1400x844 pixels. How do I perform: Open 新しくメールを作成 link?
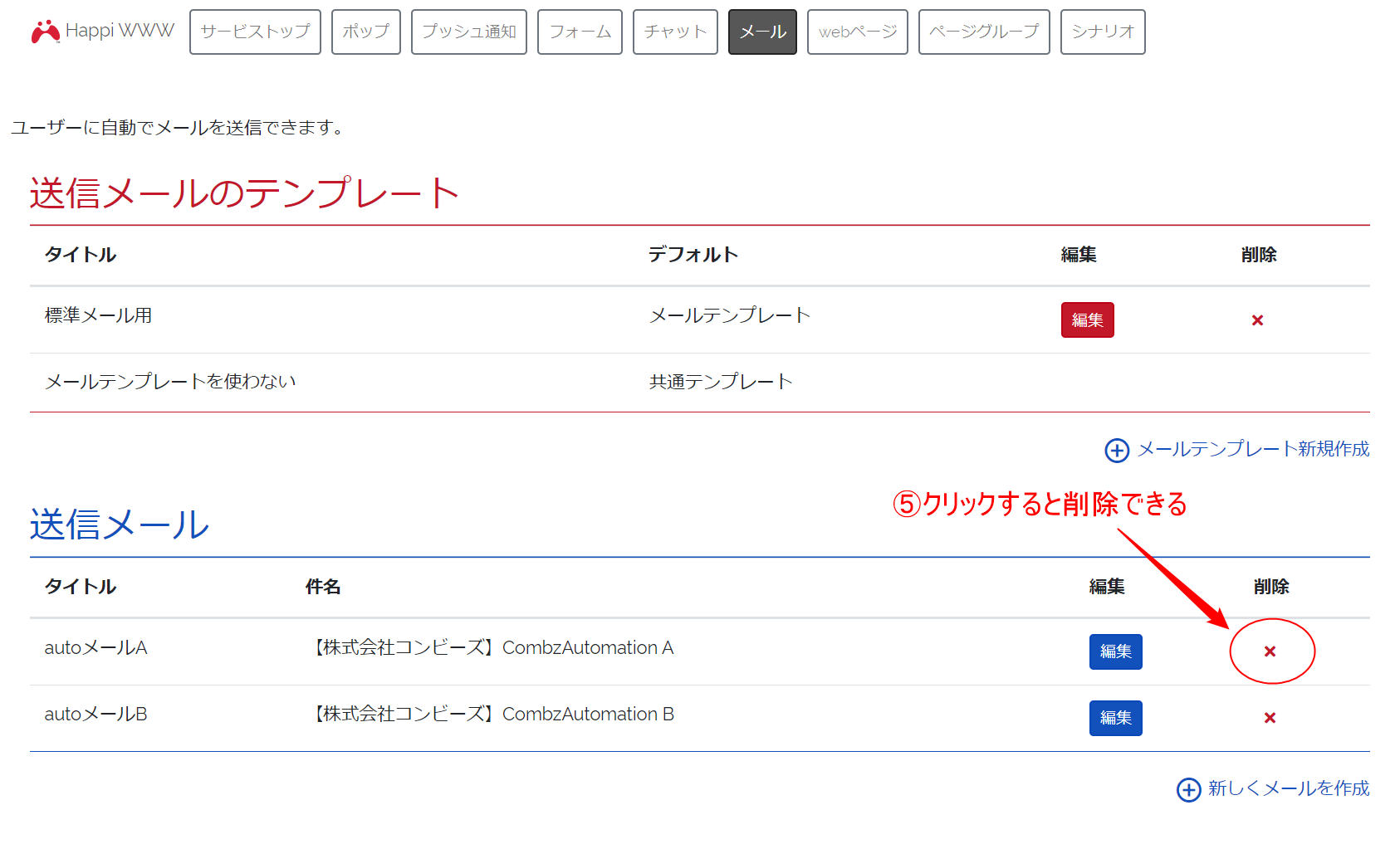click(1289, 788)
